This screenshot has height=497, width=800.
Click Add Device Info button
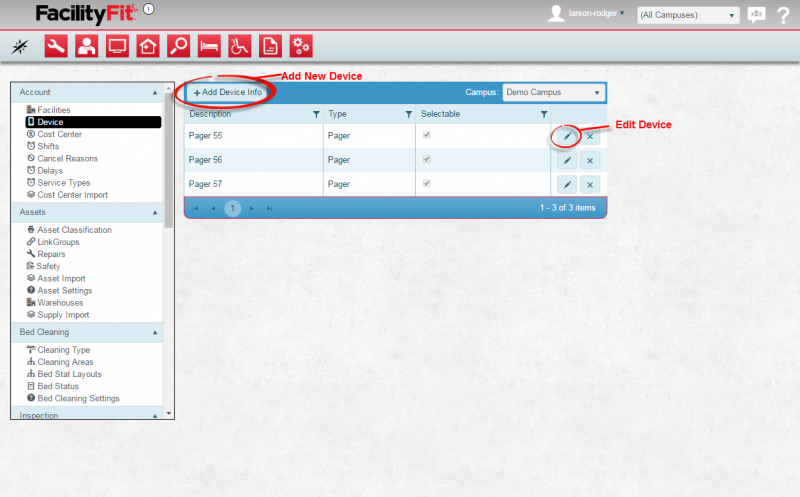(x=228, y=92)
